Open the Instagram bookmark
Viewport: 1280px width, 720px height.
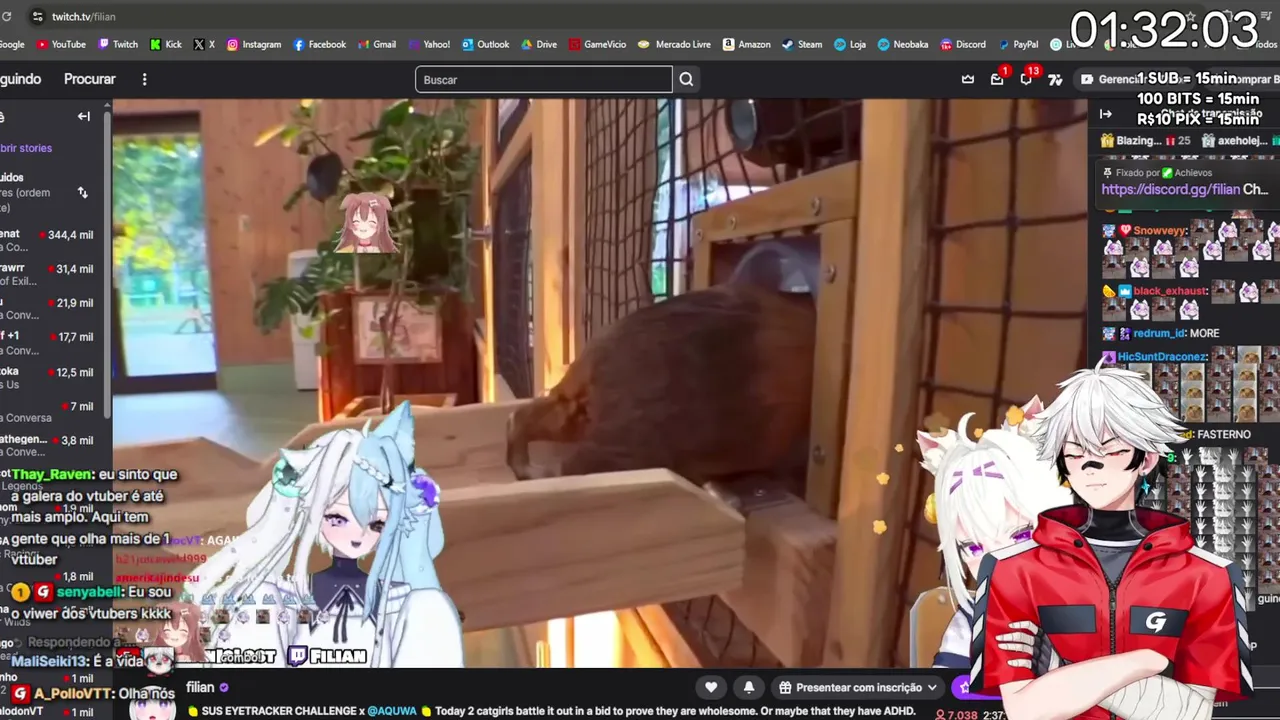click(254, 44)
